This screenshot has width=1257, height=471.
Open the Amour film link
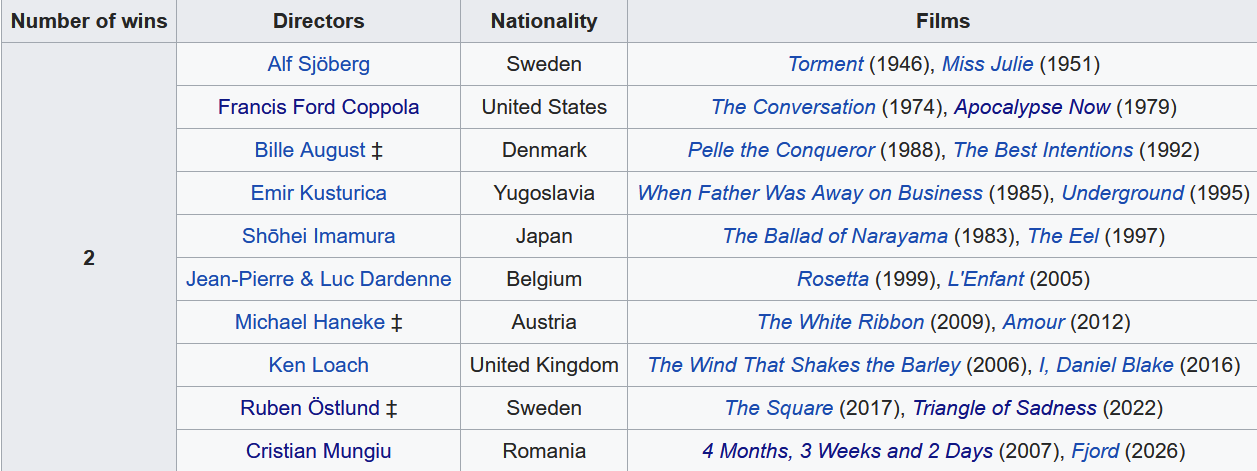[1034, 322]
